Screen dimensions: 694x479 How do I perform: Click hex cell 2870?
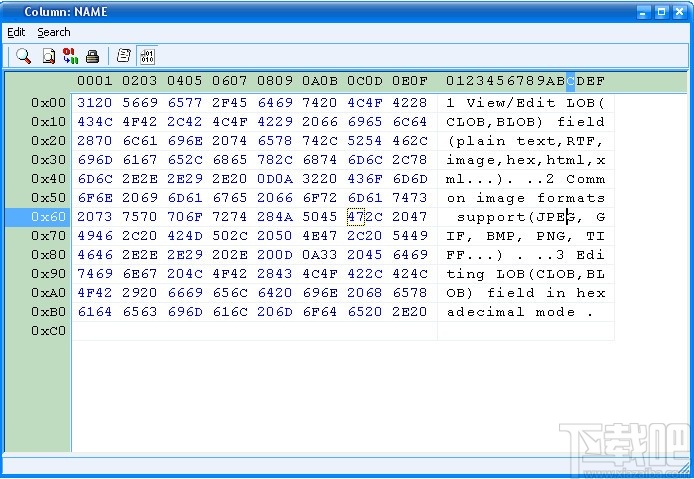pos(94,141)
